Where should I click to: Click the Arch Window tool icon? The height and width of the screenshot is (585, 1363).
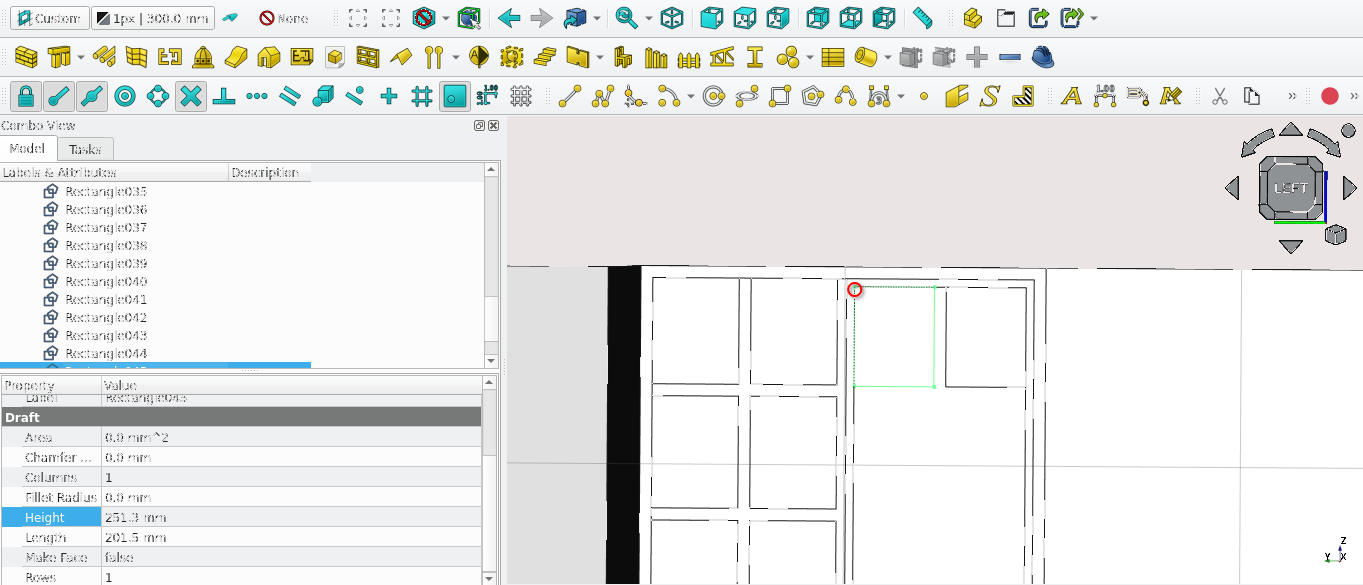pos(368,57)
